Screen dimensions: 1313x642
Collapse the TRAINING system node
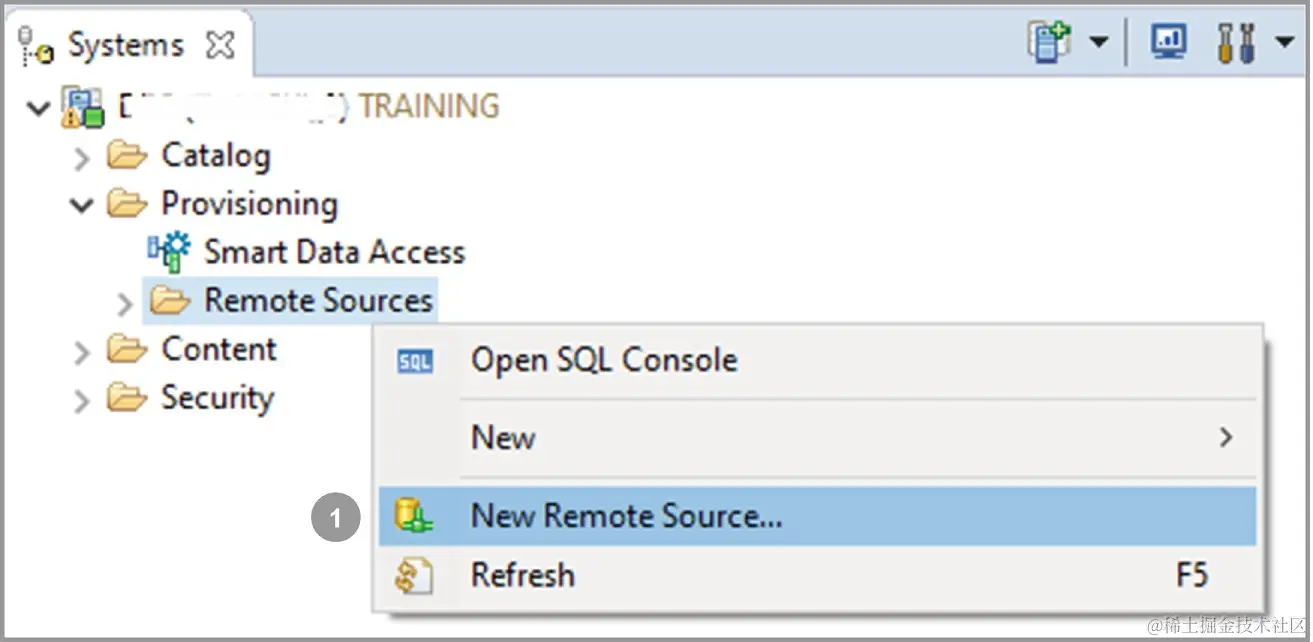(x=39, y=107)
